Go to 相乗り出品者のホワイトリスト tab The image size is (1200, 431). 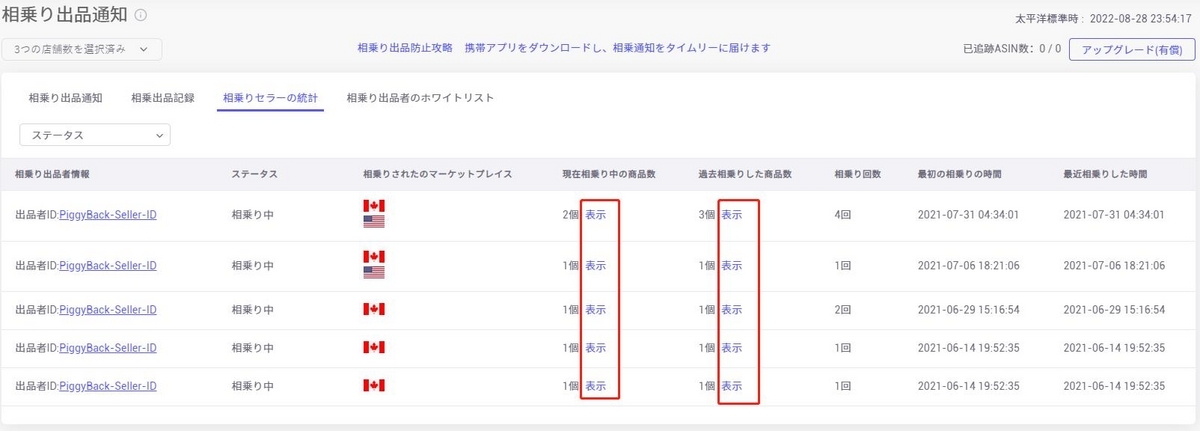pos(420,98)
